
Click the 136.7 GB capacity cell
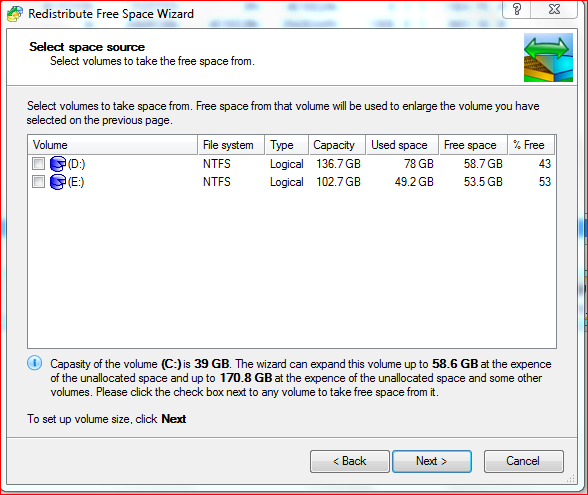338,164
